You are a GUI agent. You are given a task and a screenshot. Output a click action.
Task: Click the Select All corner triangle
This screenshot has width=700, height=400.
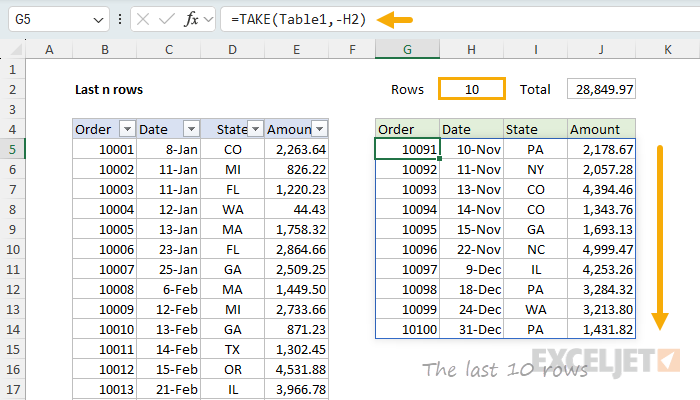[x=17, y=49]
